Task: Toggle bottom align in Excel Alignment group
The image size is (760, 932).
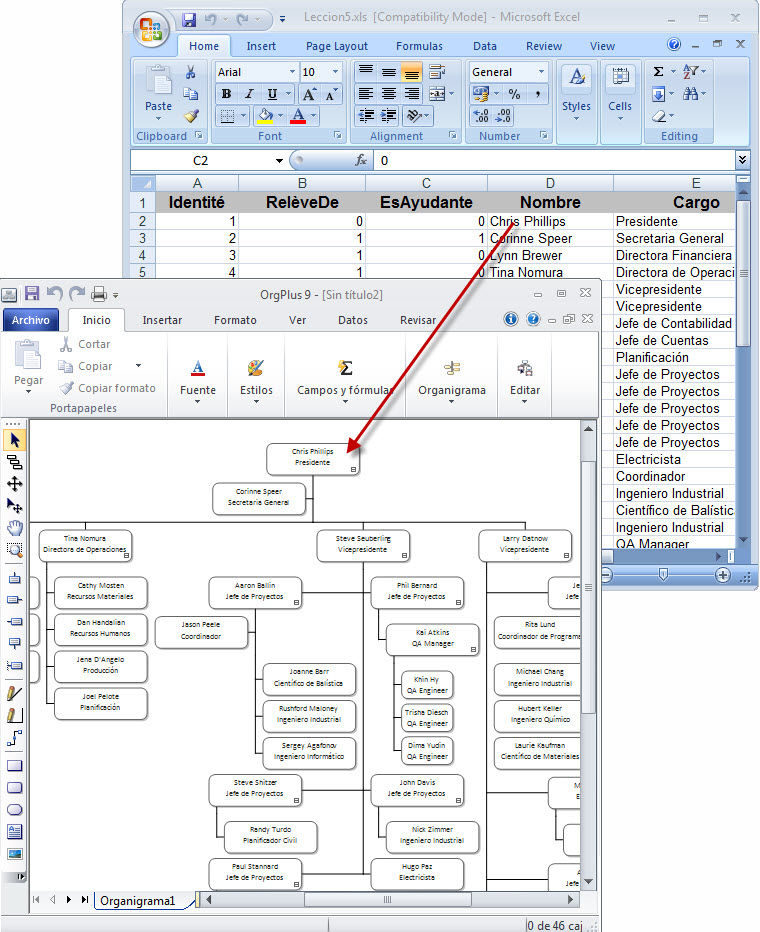Action: click(x=411, y=72)
